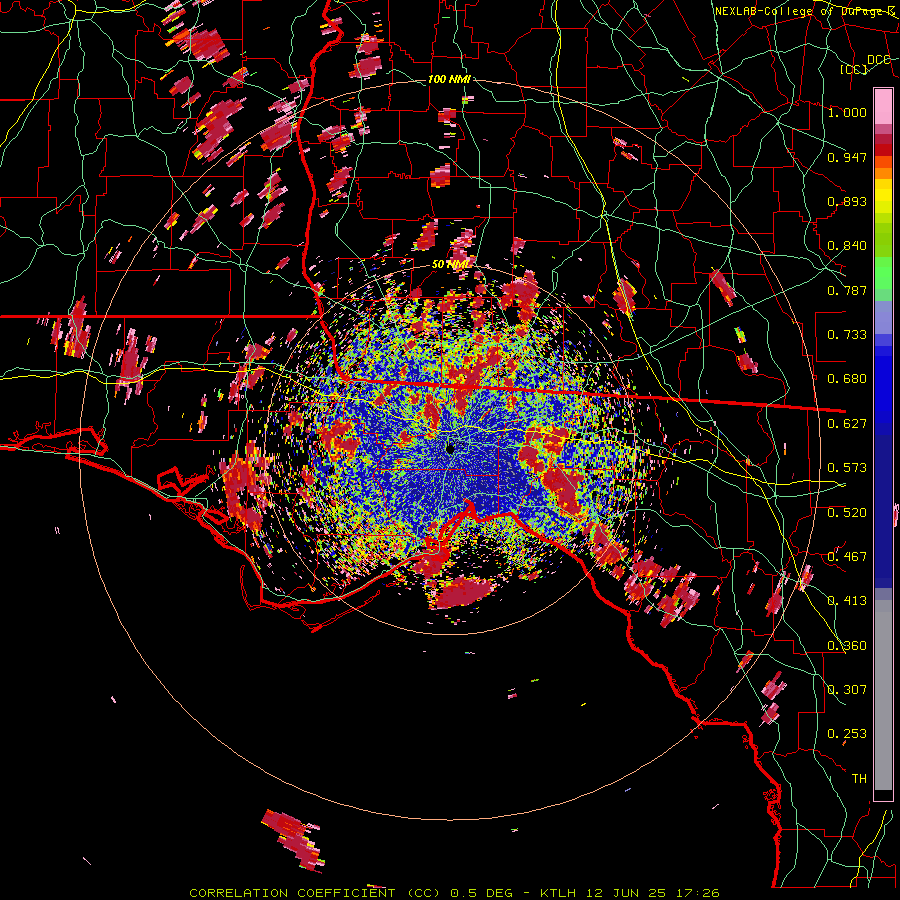Click the TH threshold label on scale
Image resolution: width=900 pixels, height=900 pixels.
coord(859,779)
